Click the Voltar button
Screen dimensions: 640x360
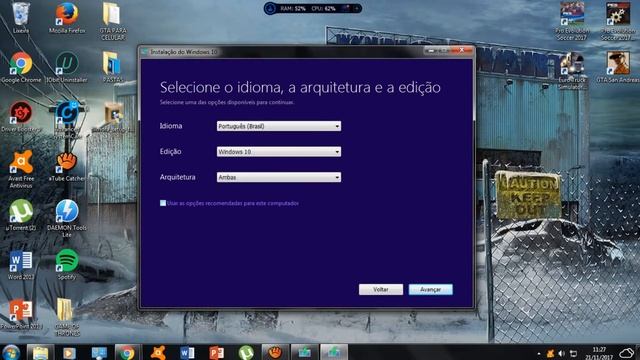tap(381, 289)
